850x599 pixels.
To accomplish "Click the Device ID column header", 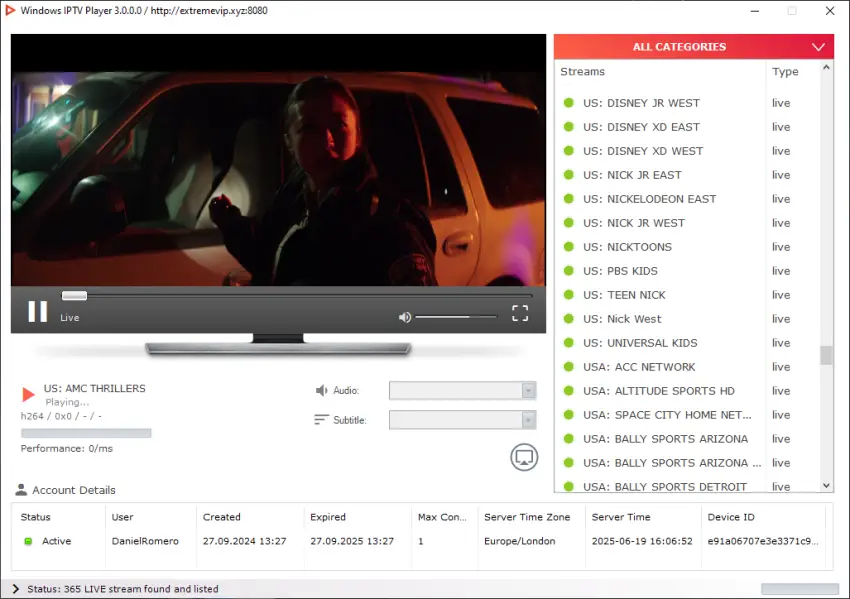I will coord(731,517).
